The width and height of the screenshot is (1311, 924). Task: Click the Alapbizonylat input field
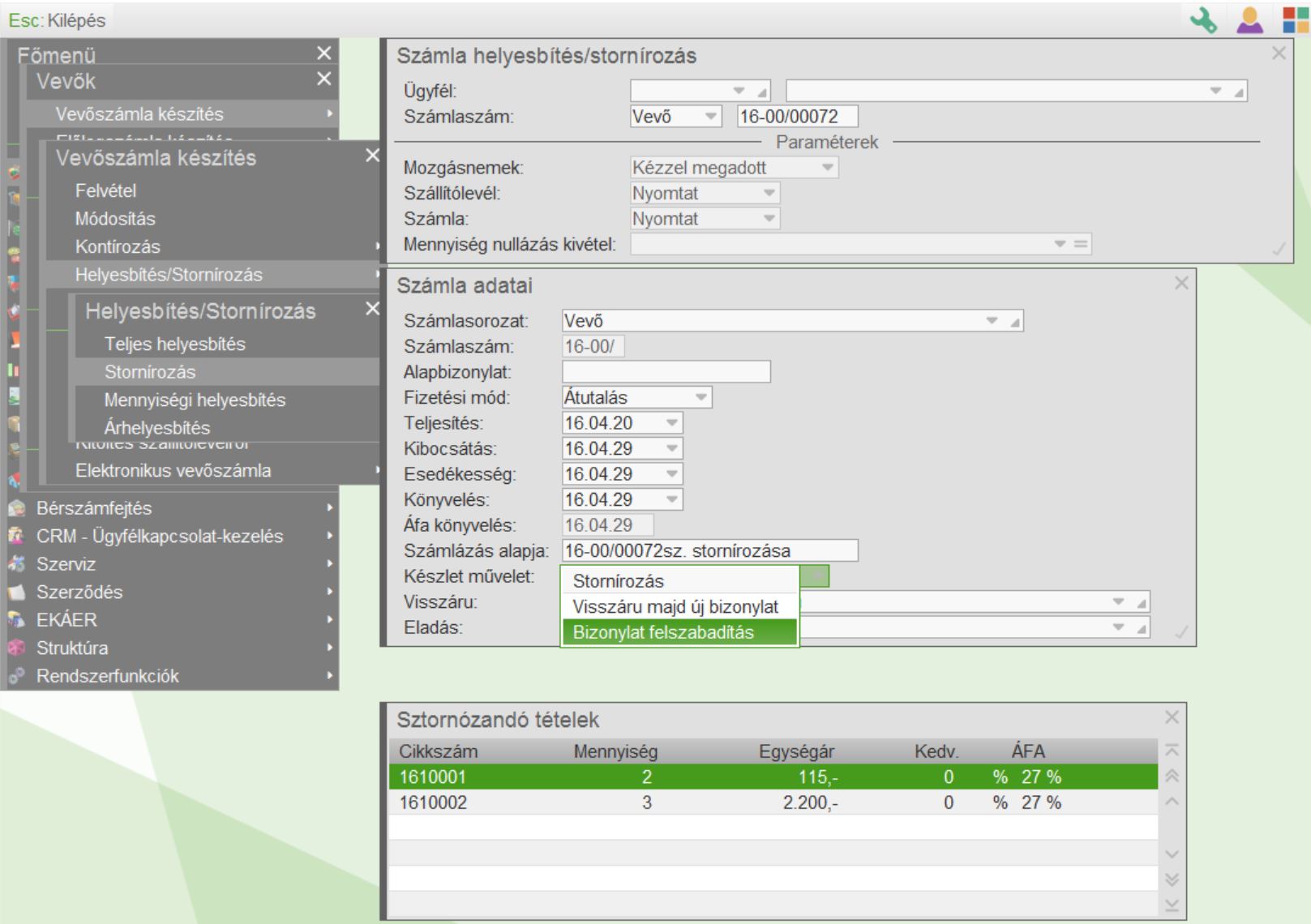[x=666, y=372]
